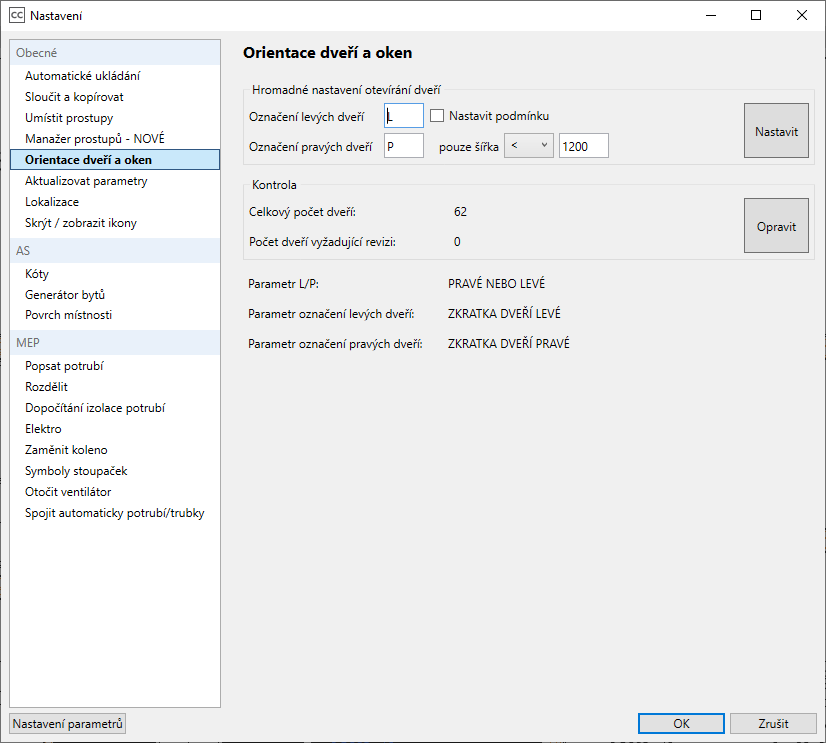The image size is (826, 743).
Task: Open Zaměnit koleno settings
Action: (x=115, y=450)
